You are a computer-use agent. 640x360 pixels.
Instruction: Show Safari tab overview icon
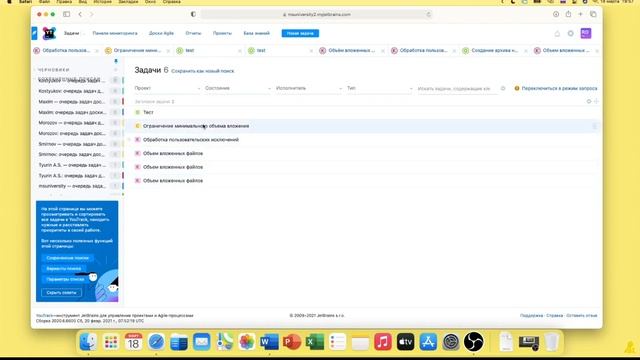pyautogui.click(x=593, y=14)
